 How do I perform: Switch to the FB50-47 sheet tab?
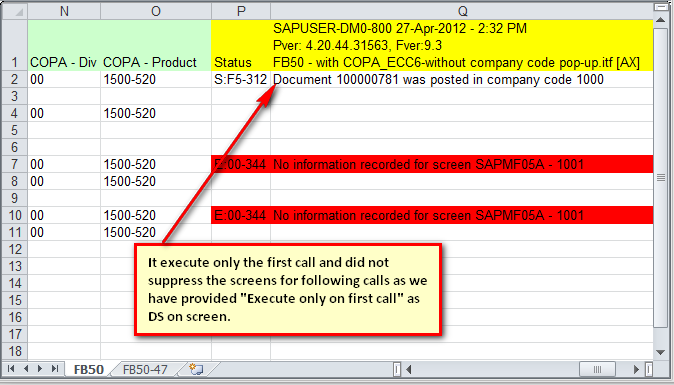click(145, 369)
